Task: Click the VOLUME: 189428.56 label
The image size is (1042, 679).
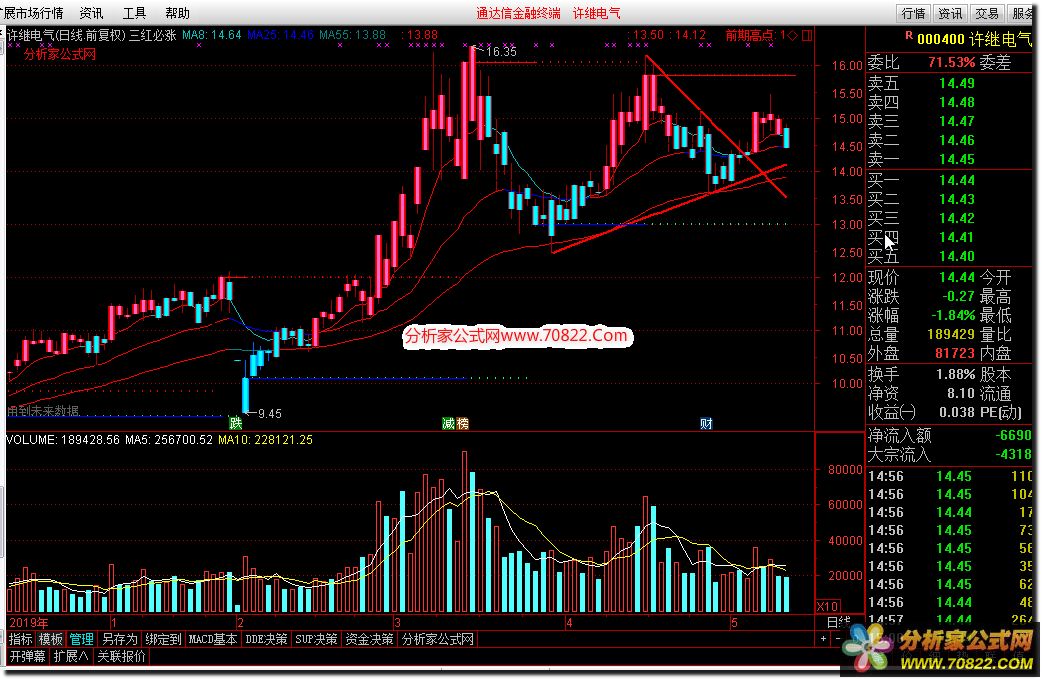Action: coord(63,440)
